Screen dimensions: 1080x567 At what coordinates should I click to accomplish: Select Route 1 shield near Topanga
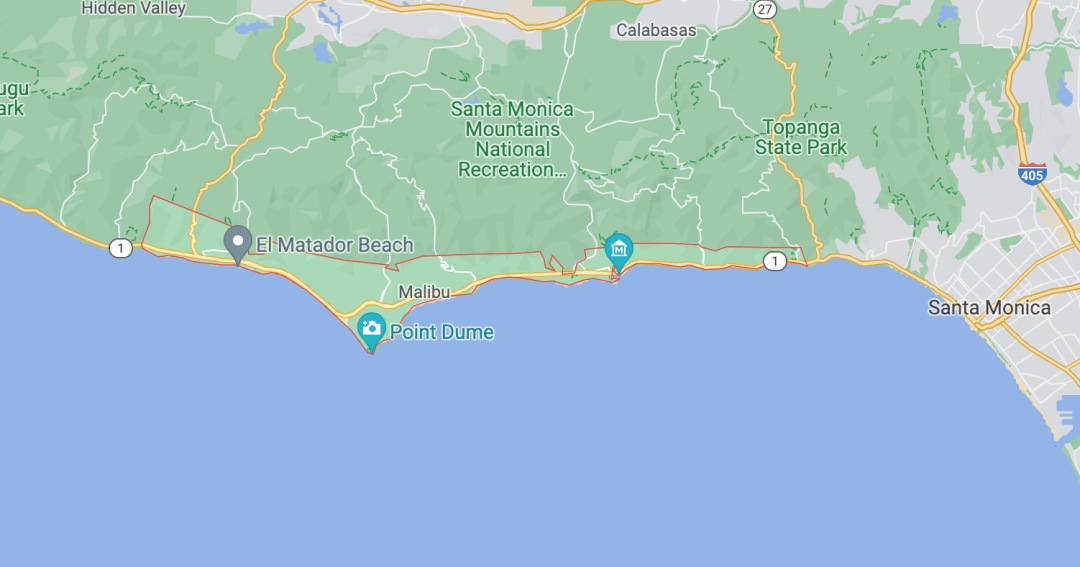775,260
